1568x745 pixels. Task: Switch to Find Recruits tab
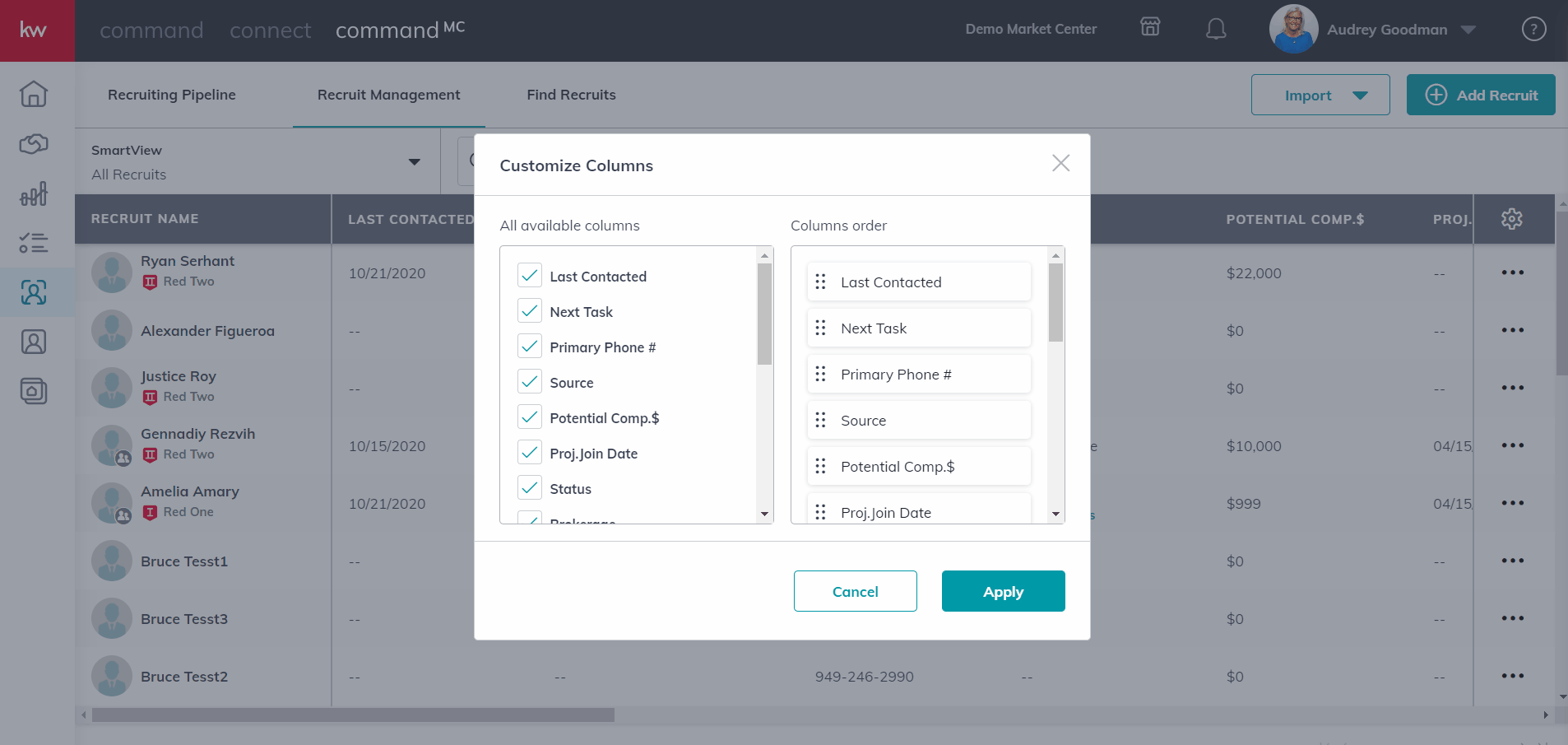(x=571, y=95)
